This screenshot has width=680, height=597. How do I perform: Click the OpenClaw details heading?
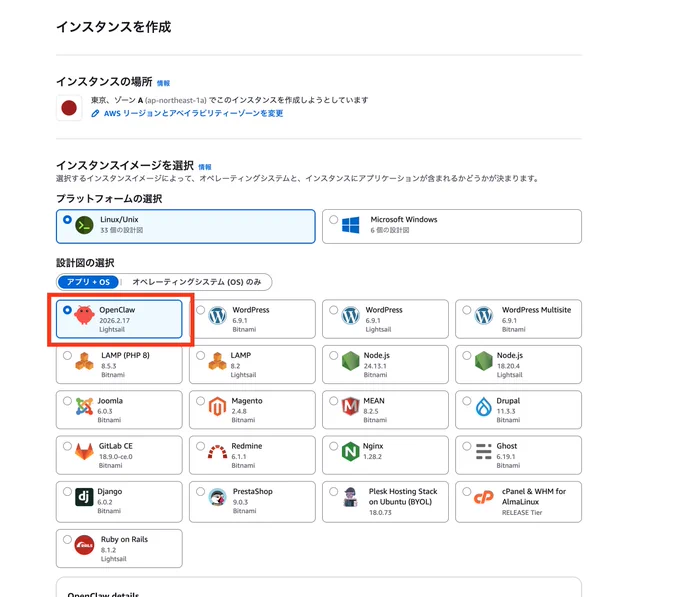pos(103,594)
